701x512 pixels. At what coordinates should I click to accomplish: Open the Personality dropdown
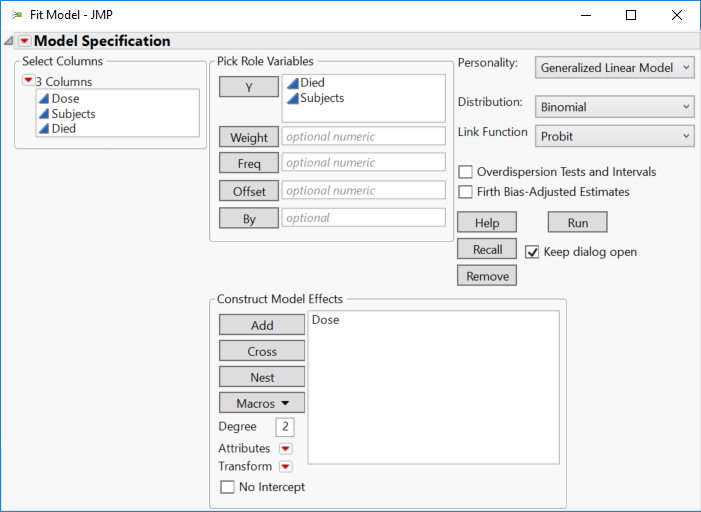(x=614, y=68)
